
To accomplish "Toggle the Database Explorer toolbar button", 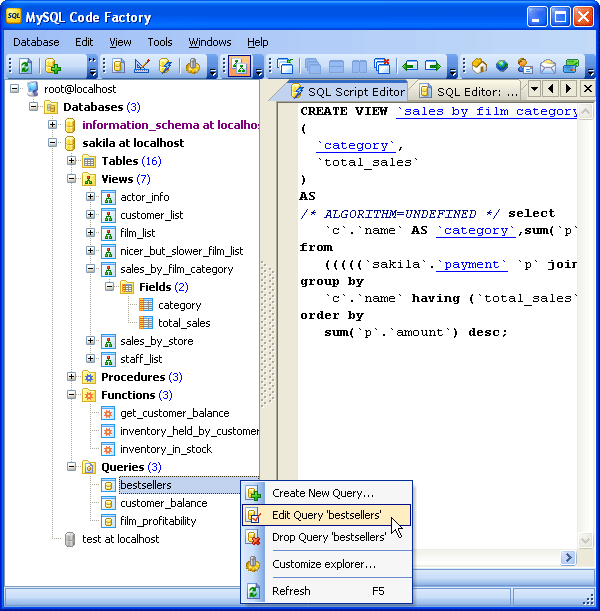I will click(239, 66).
